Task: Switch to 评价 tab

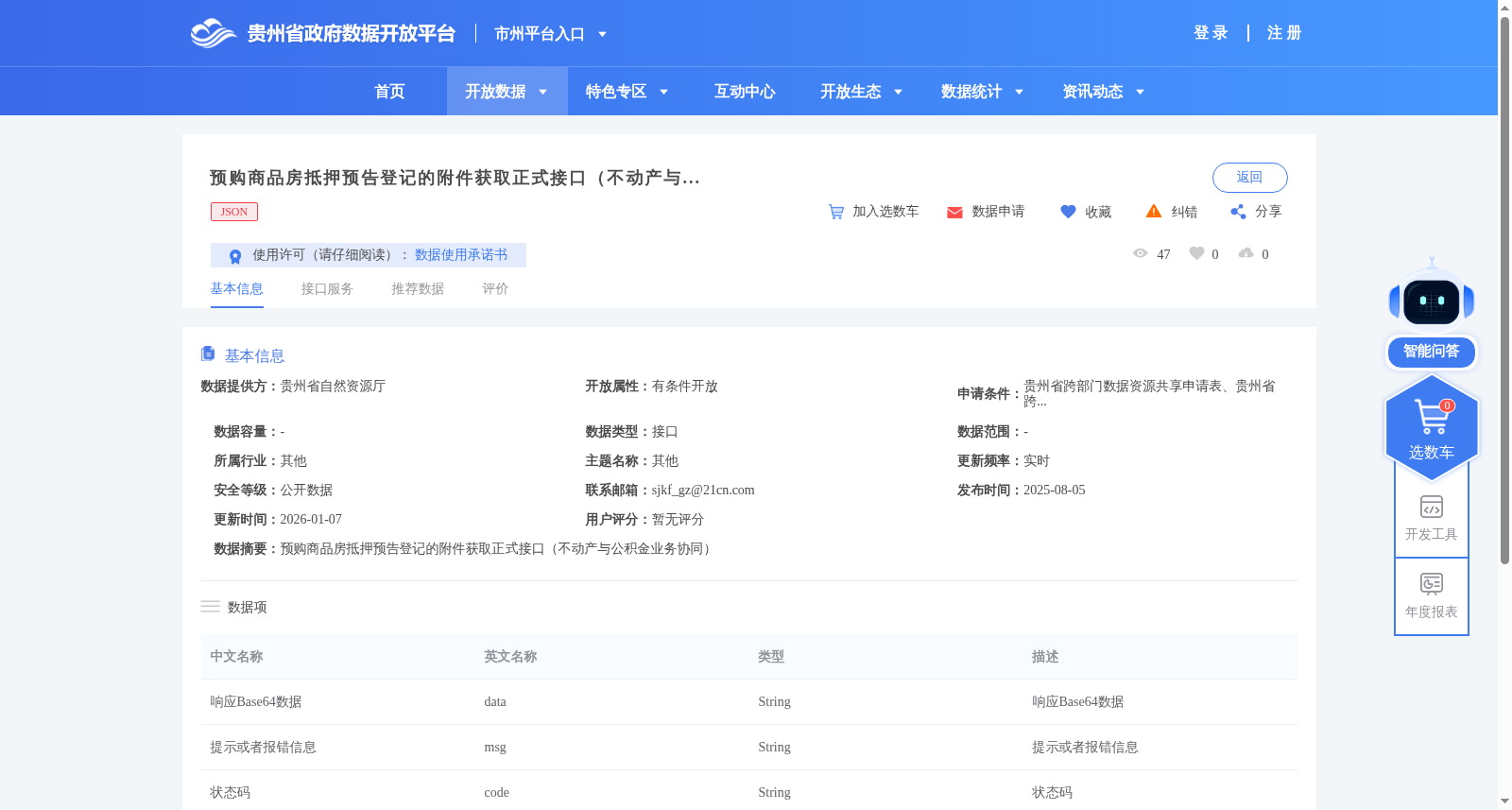Action: [495, 289]
